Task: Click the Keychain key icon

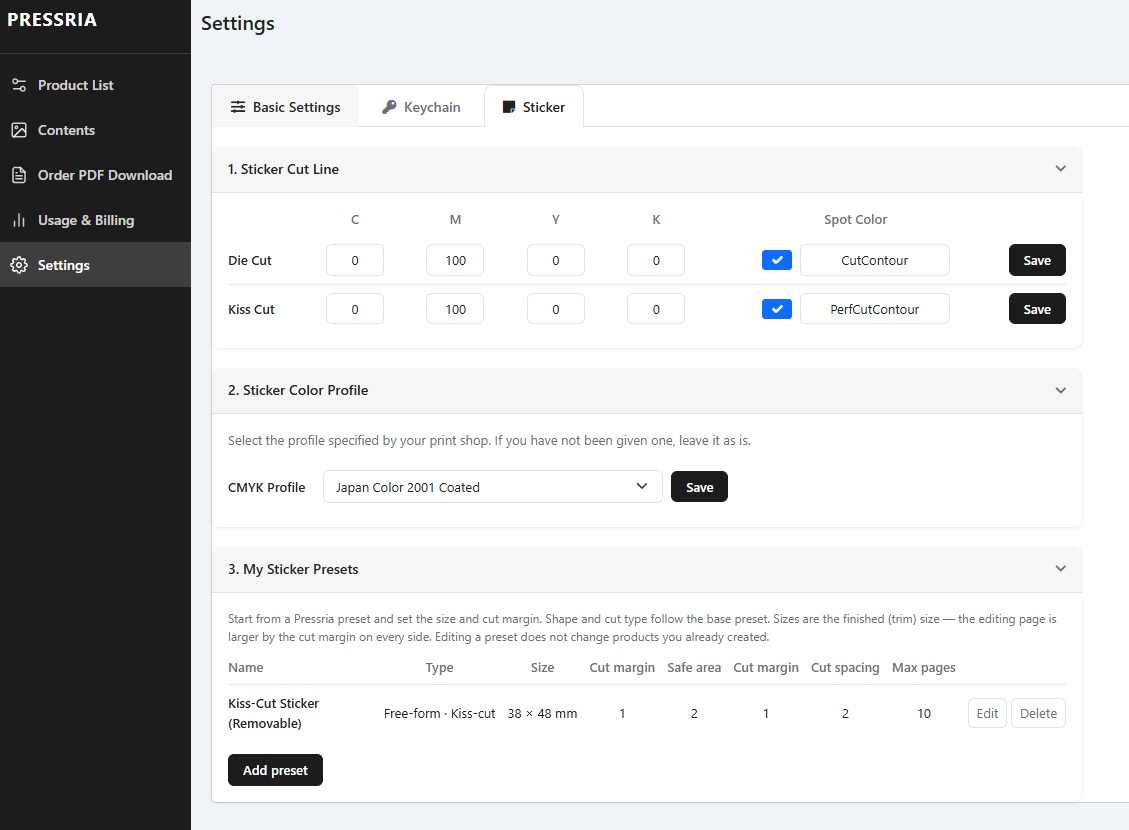Action: 389,107
